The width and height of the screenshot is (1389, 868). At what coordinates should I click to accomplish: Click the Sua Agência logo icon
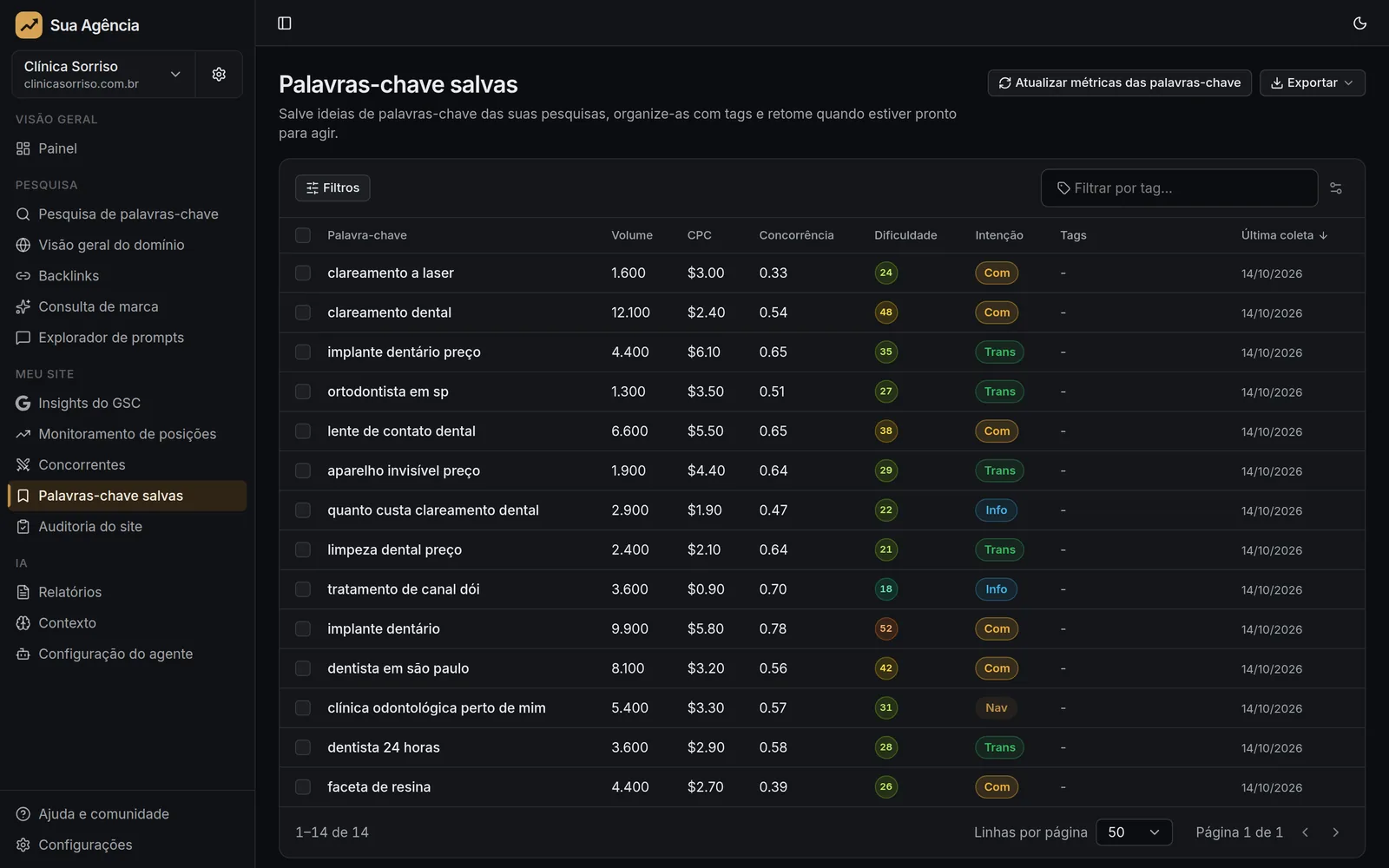pos(29,25)
